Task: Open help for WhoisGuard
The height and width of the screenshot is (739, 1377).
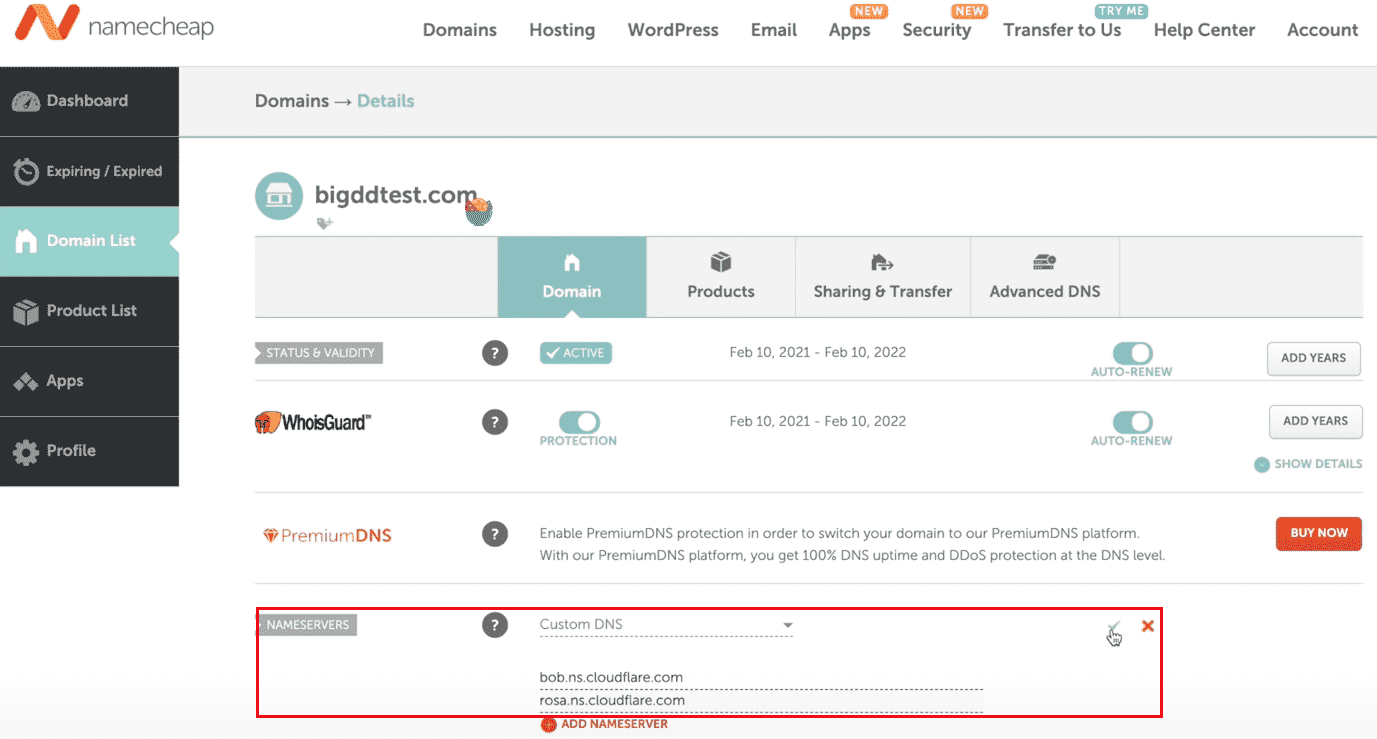Action: tap(495, 422)
